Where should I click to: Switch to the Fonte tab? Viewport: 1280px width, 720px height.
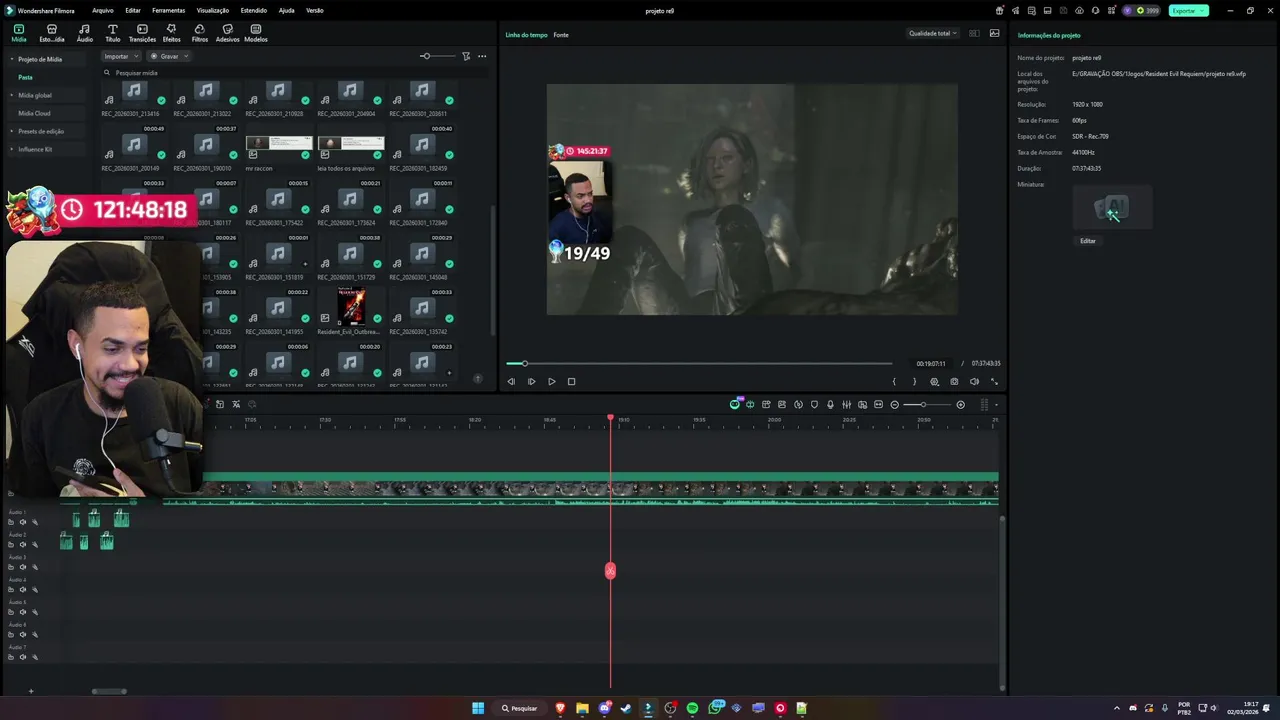[x=561, y=34]
